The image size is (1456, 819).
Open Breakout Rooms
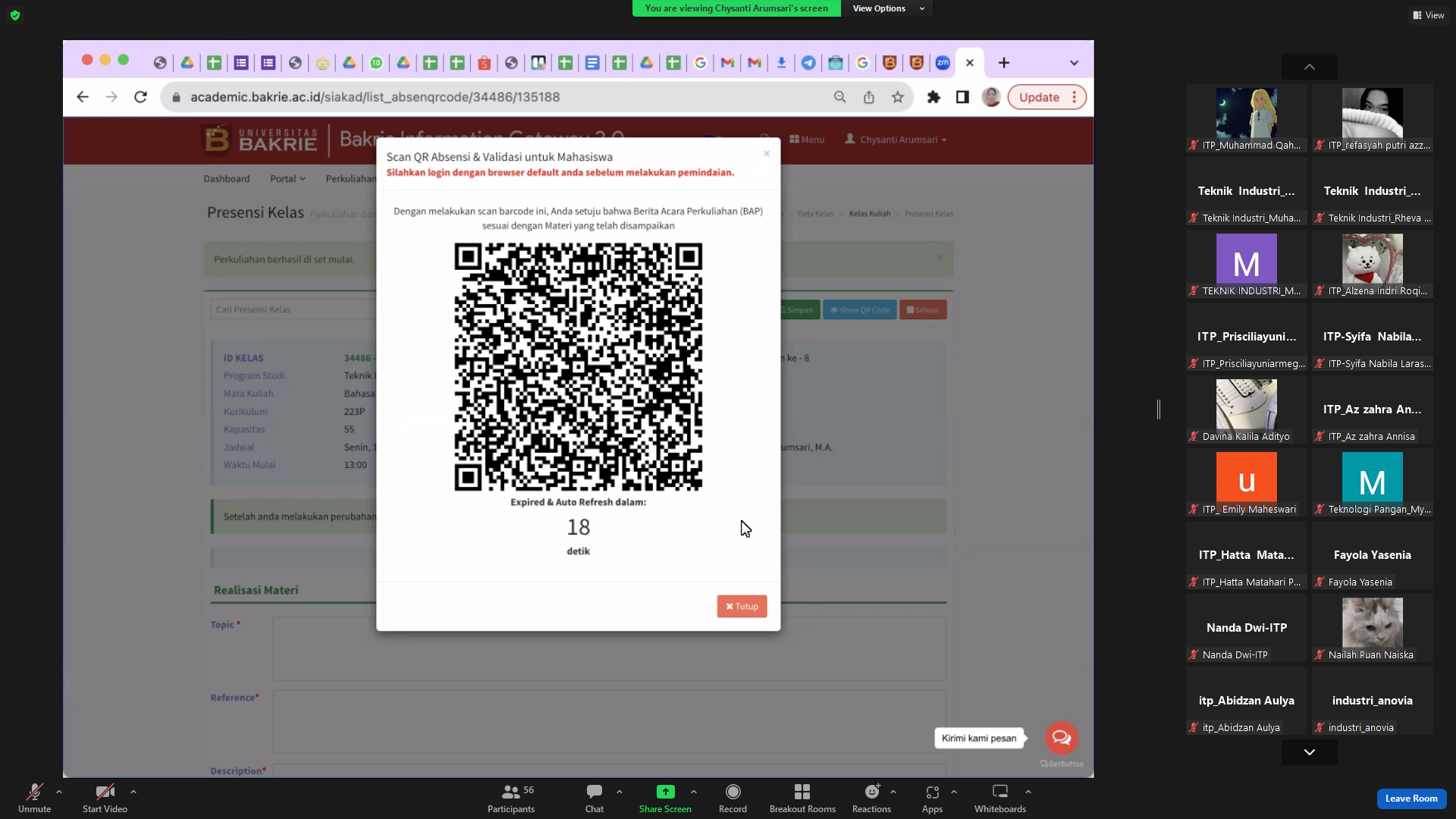802,798
